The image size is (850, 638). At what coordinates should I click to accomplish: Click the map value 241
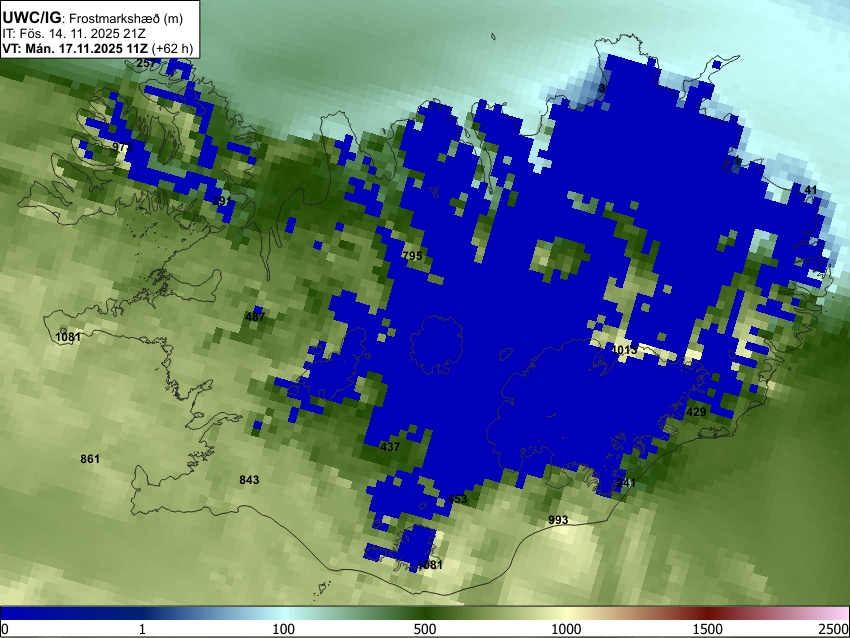tap(626, 482)
